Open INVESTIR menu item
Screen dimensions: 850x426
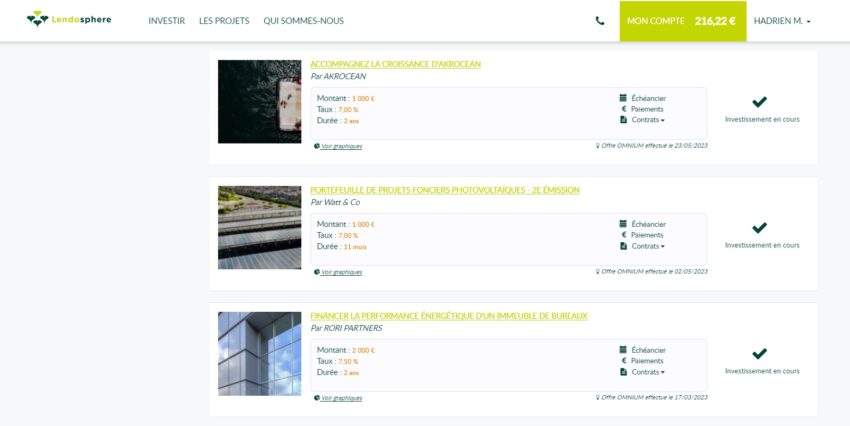pos(166,21)
